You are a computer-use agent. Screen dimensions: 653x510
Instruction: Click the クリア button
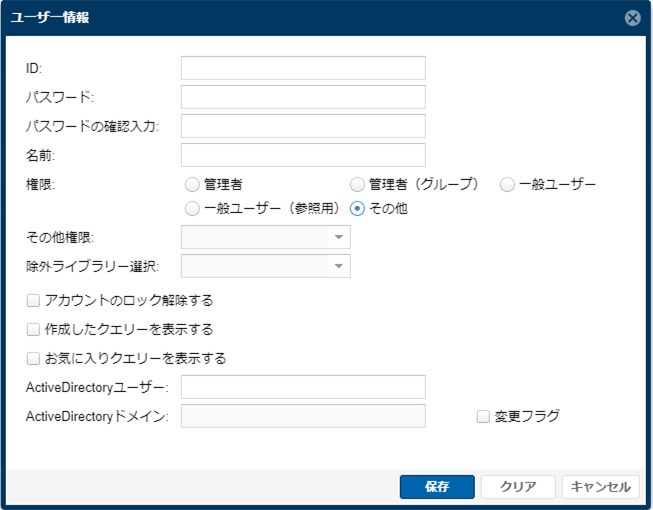point(518,487)
